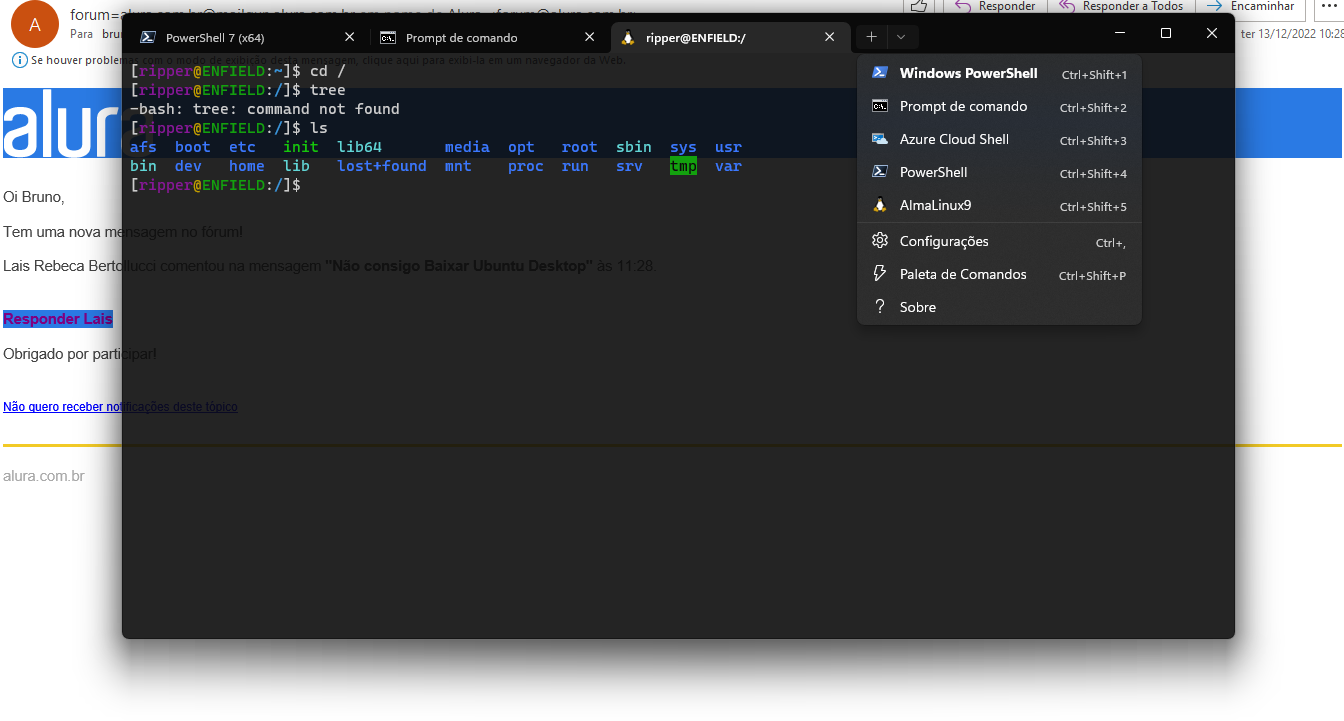
Task: Click the 'alura.com.br' footer text in the email
Action: pos(44,476)
